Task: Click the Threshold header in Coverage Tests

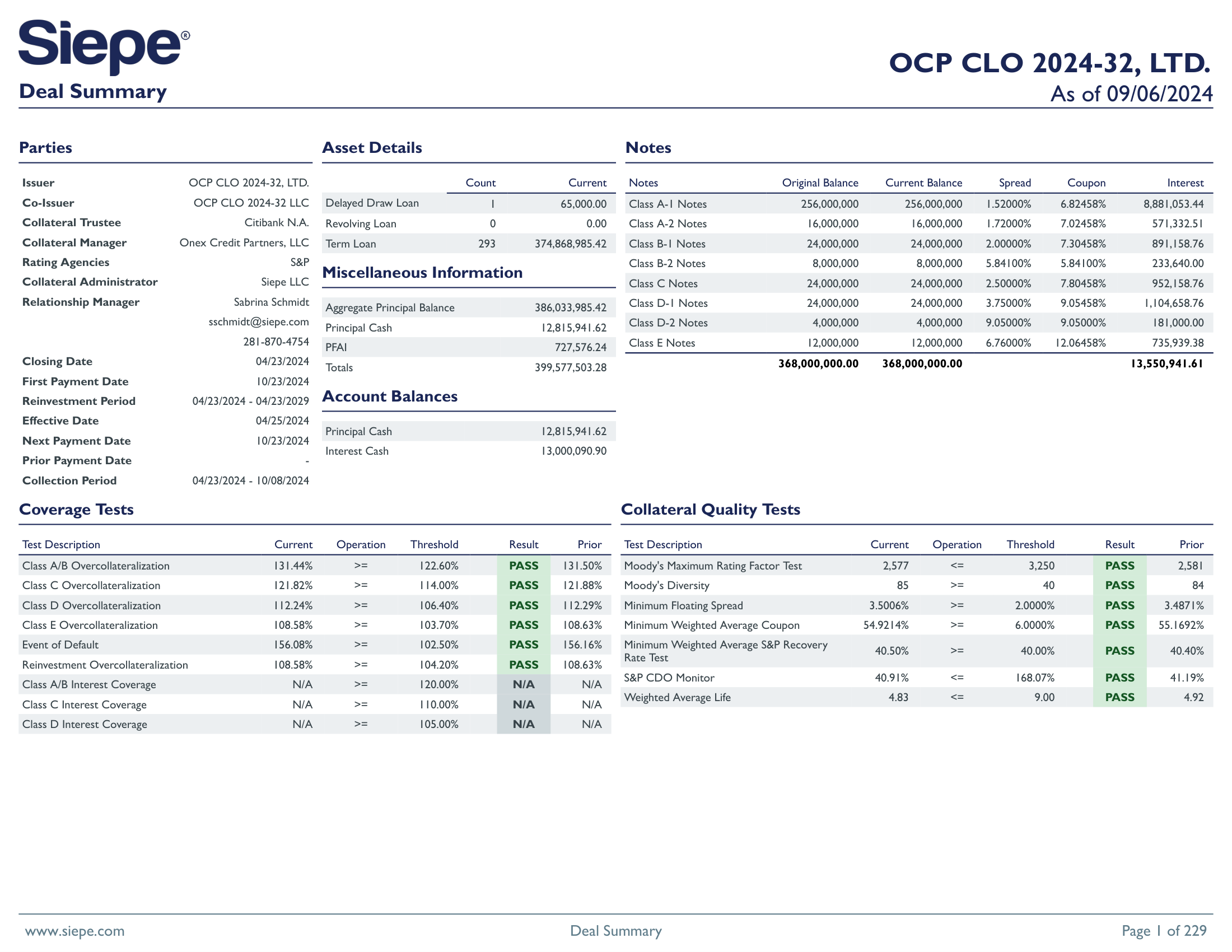Action: (x=434, y=544)
